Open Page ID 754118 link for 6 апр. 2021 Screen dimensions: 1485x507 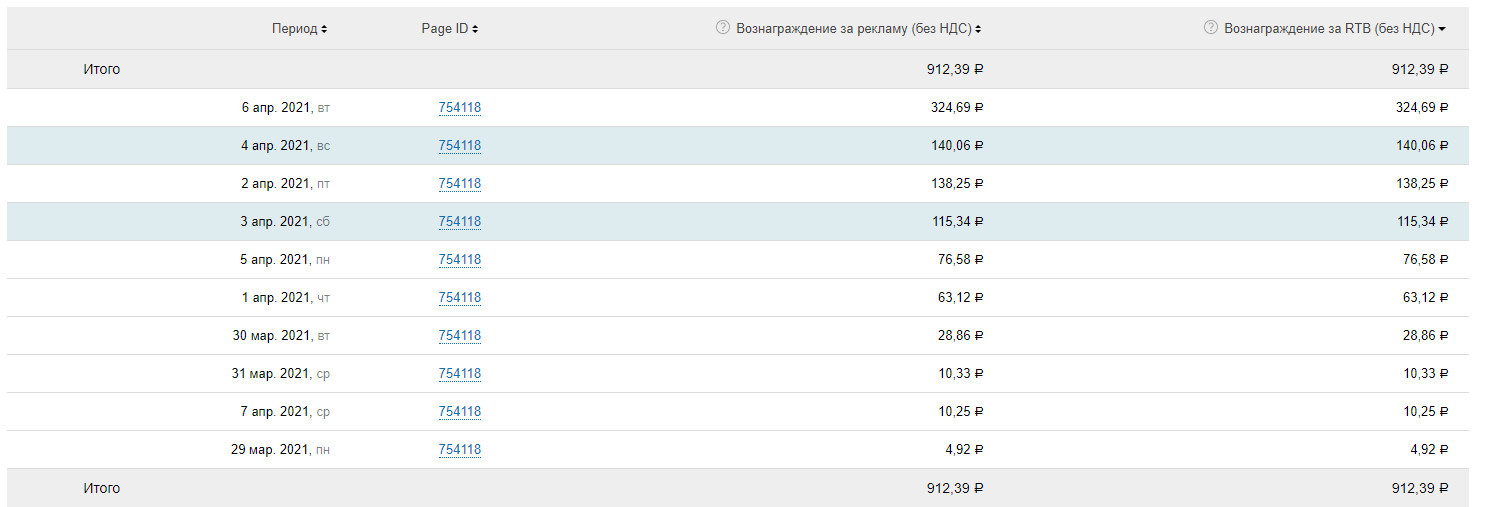[459, 108]
